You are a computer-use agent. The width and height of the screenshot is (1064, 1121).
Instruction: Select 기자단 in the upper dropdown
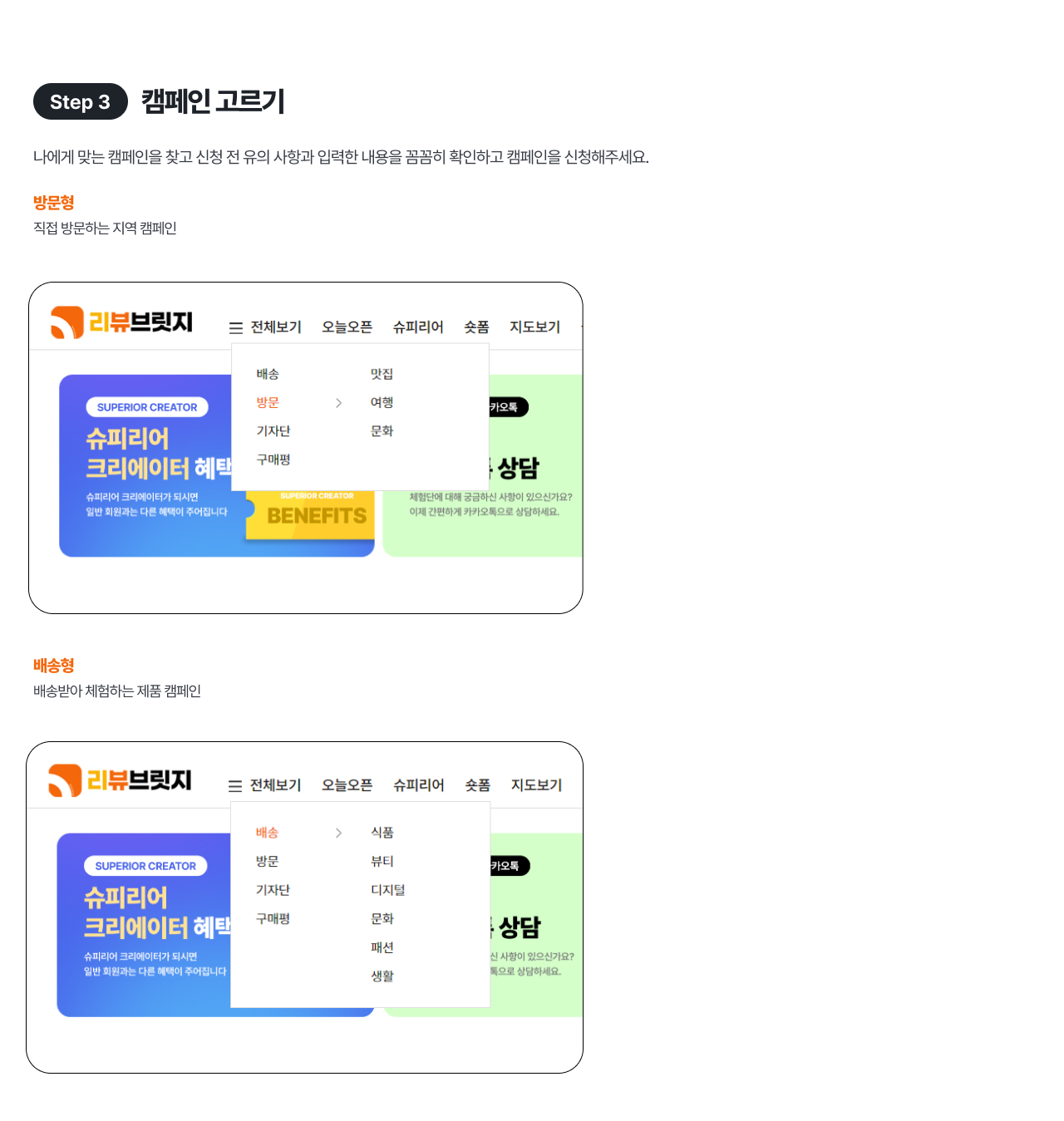(273, 430)
